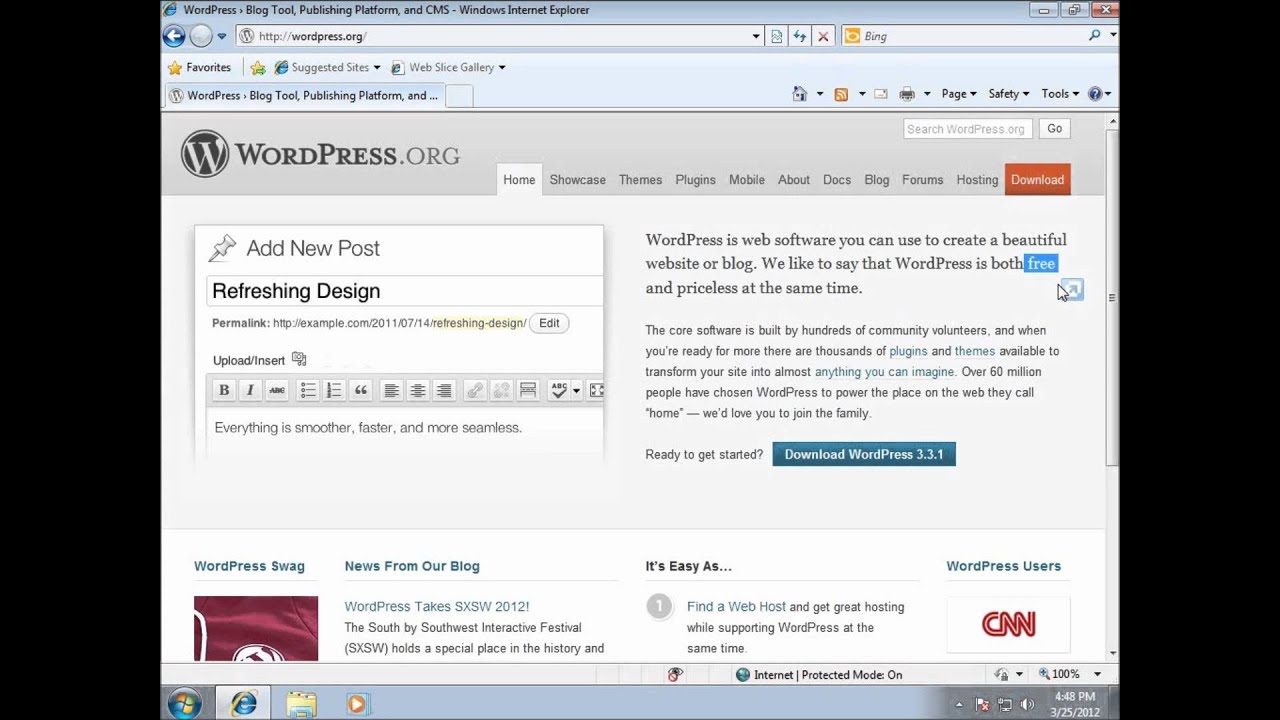This screenshot has height=720, width=1280.
Task: Click the add media icon beside Upload/Insert
Action: (x=299, y=359)
